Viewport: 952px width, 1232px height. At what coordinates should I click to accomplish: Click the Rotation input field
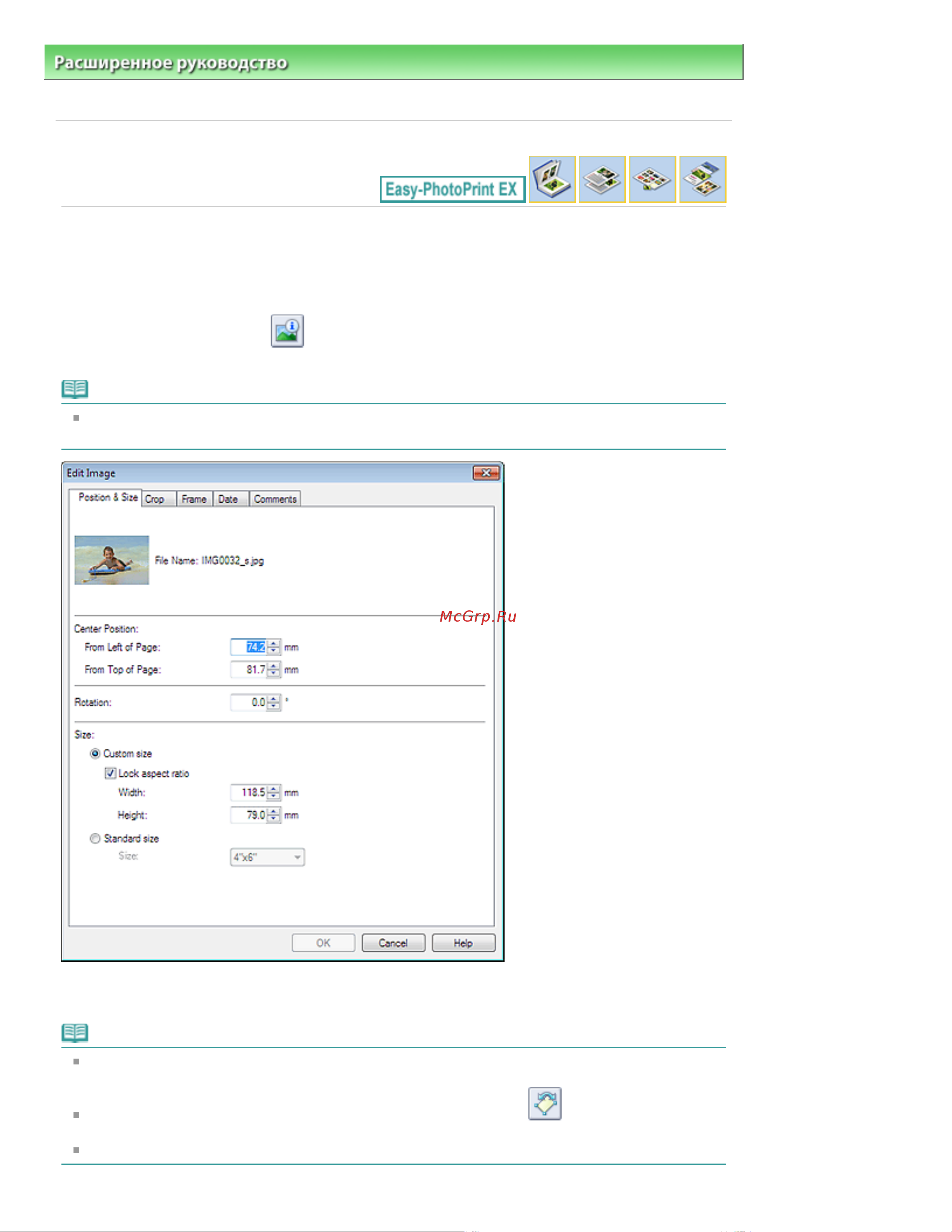249,703
